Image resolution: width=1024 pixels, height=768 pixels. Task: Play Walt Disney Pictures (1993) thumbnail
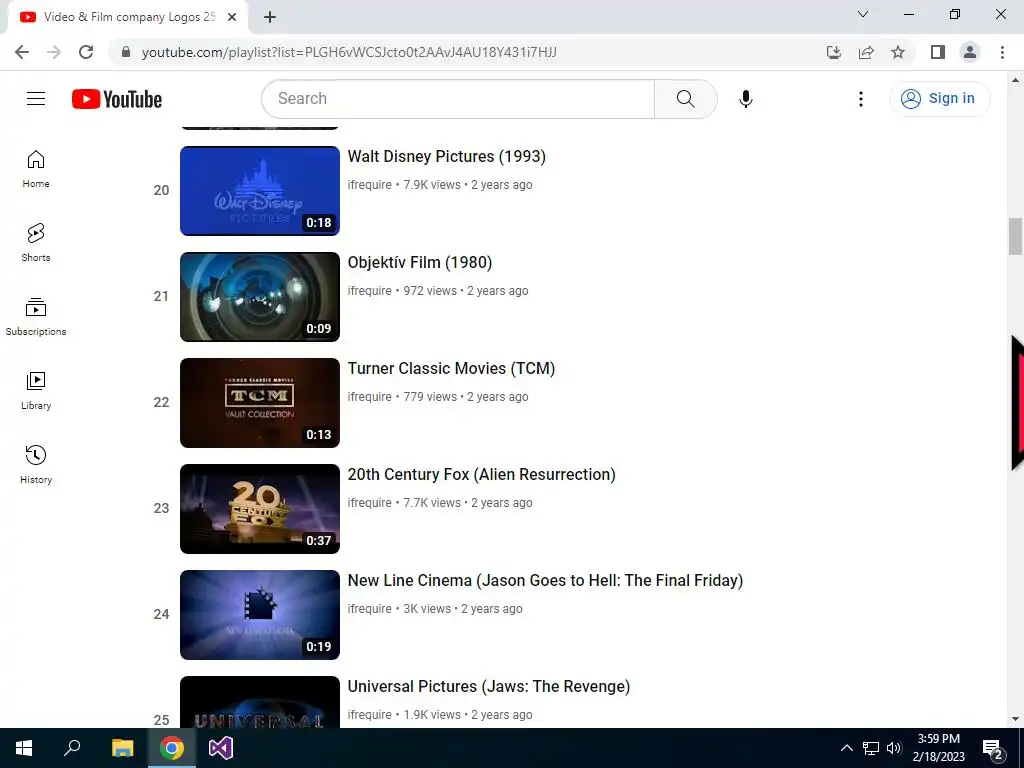[x=260, y=191]
